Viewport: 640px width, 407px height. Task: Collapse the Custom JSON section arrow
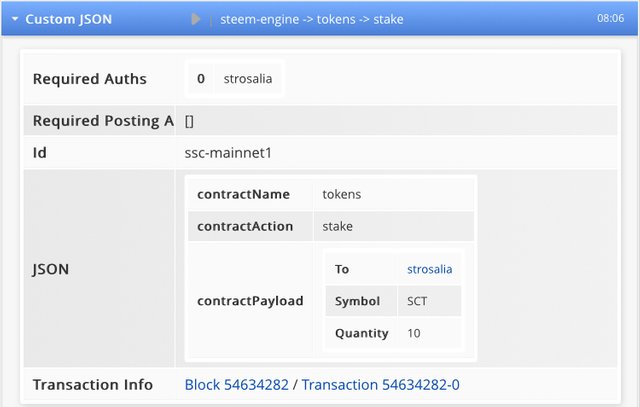(15, 19)
